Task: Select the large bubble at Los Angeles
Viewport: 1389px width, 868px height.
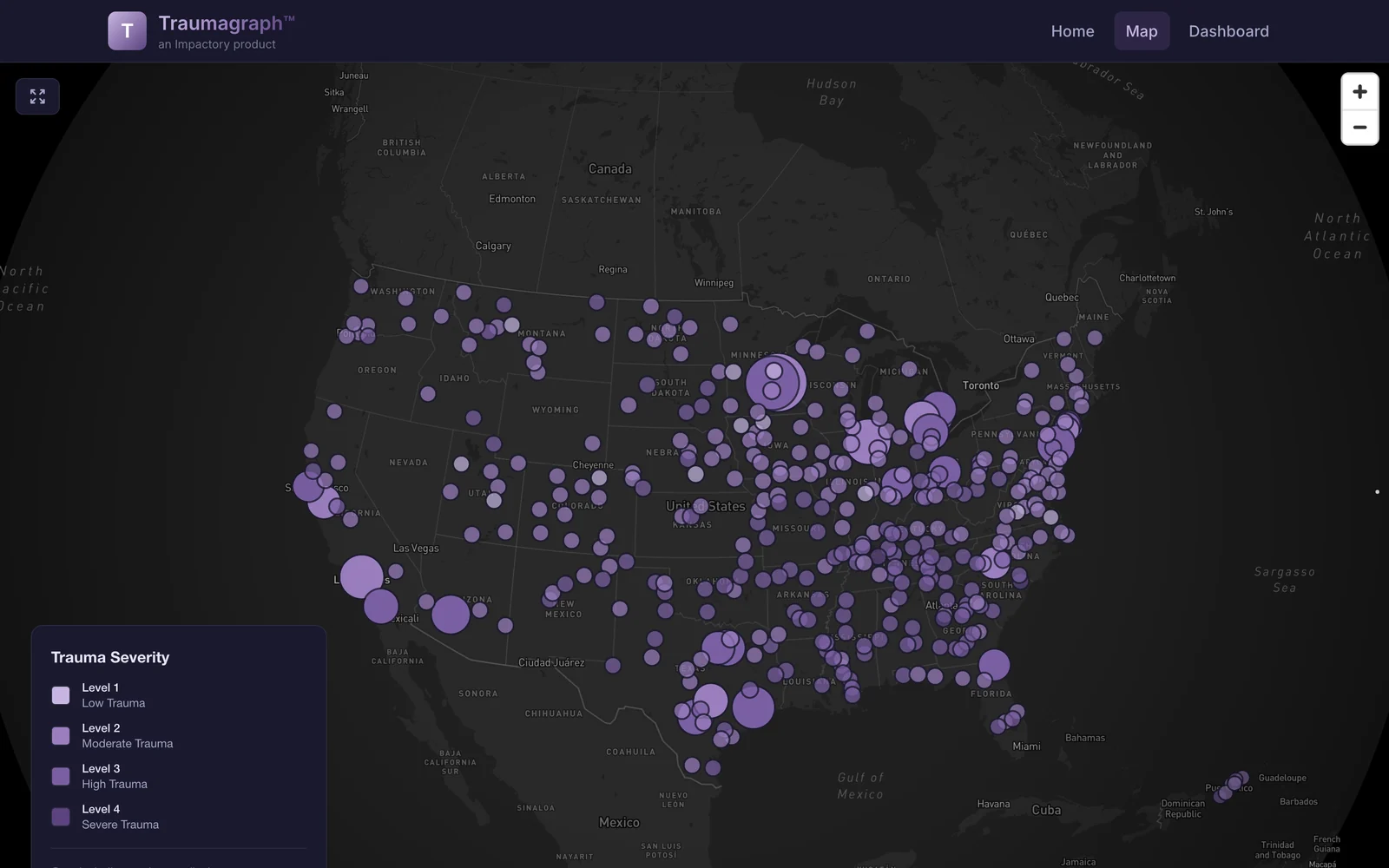Action: coord(362,576)
